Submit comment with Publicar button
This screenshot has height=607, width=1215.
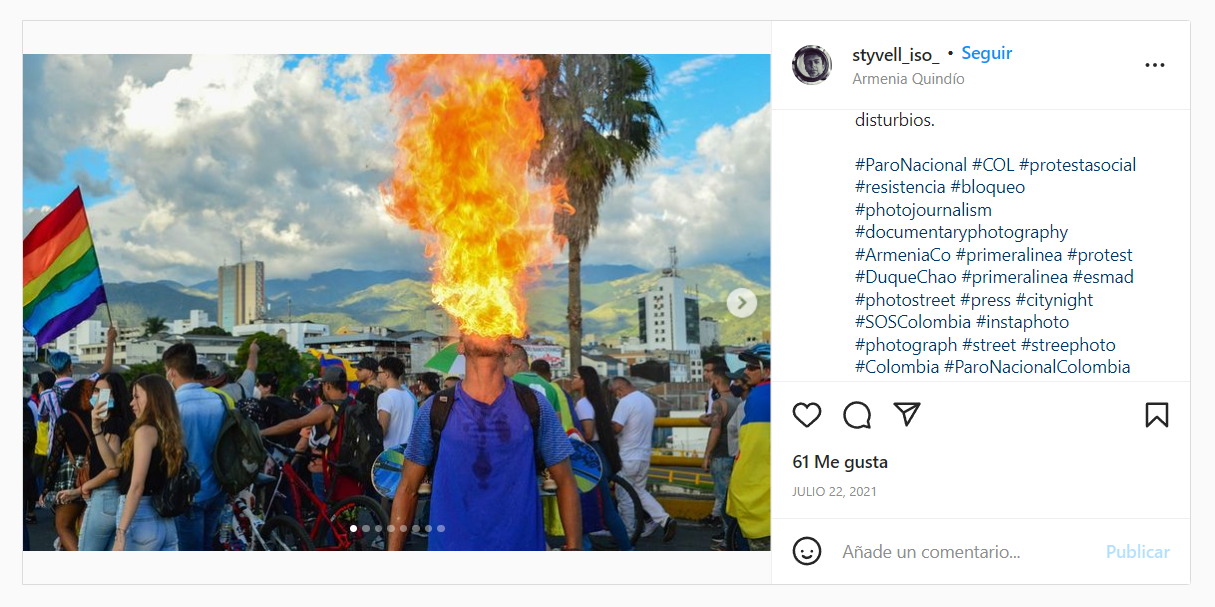point(1138,552)
